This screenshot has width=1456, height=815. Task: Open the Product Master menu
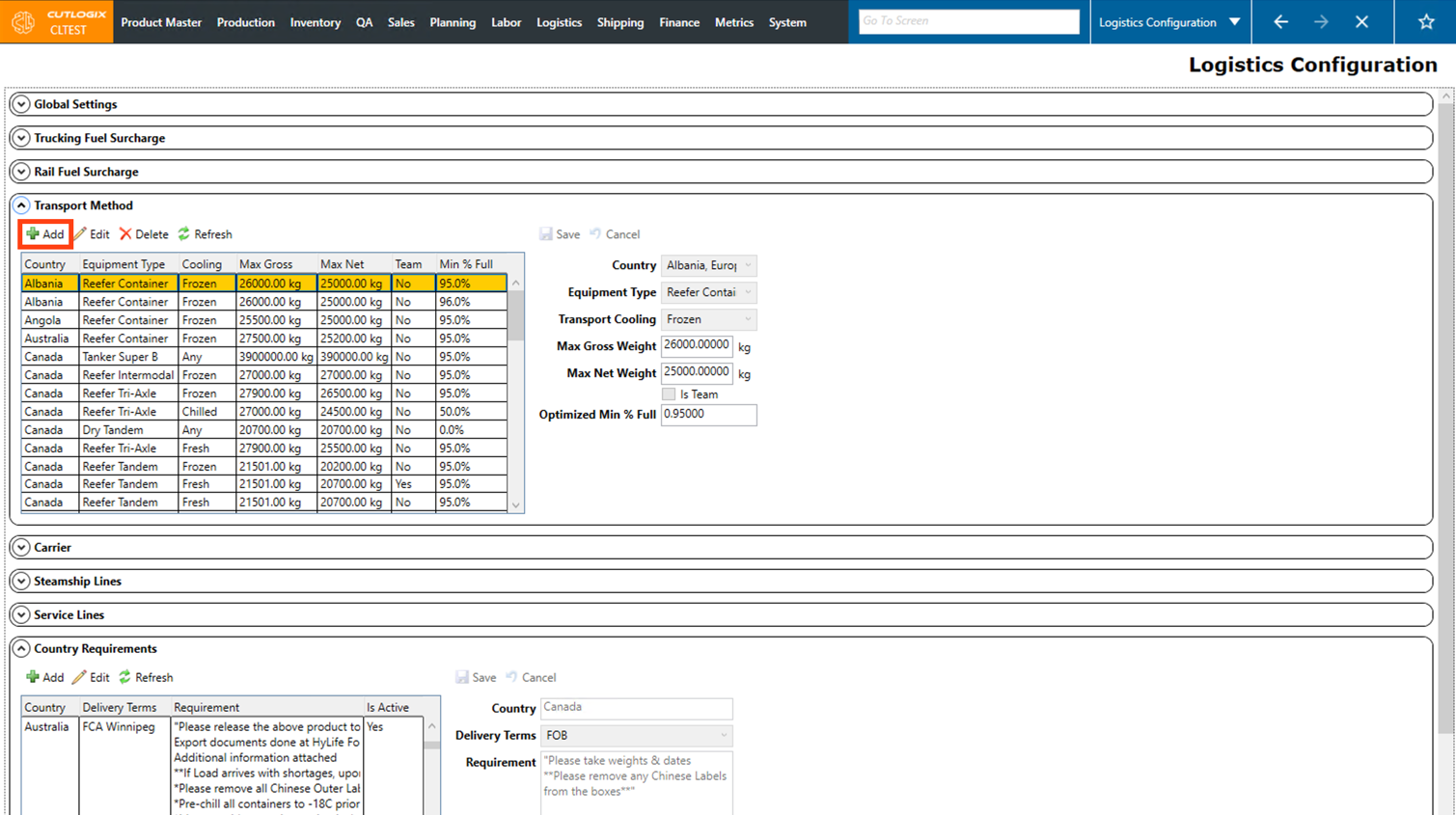(x=161, y=22)
